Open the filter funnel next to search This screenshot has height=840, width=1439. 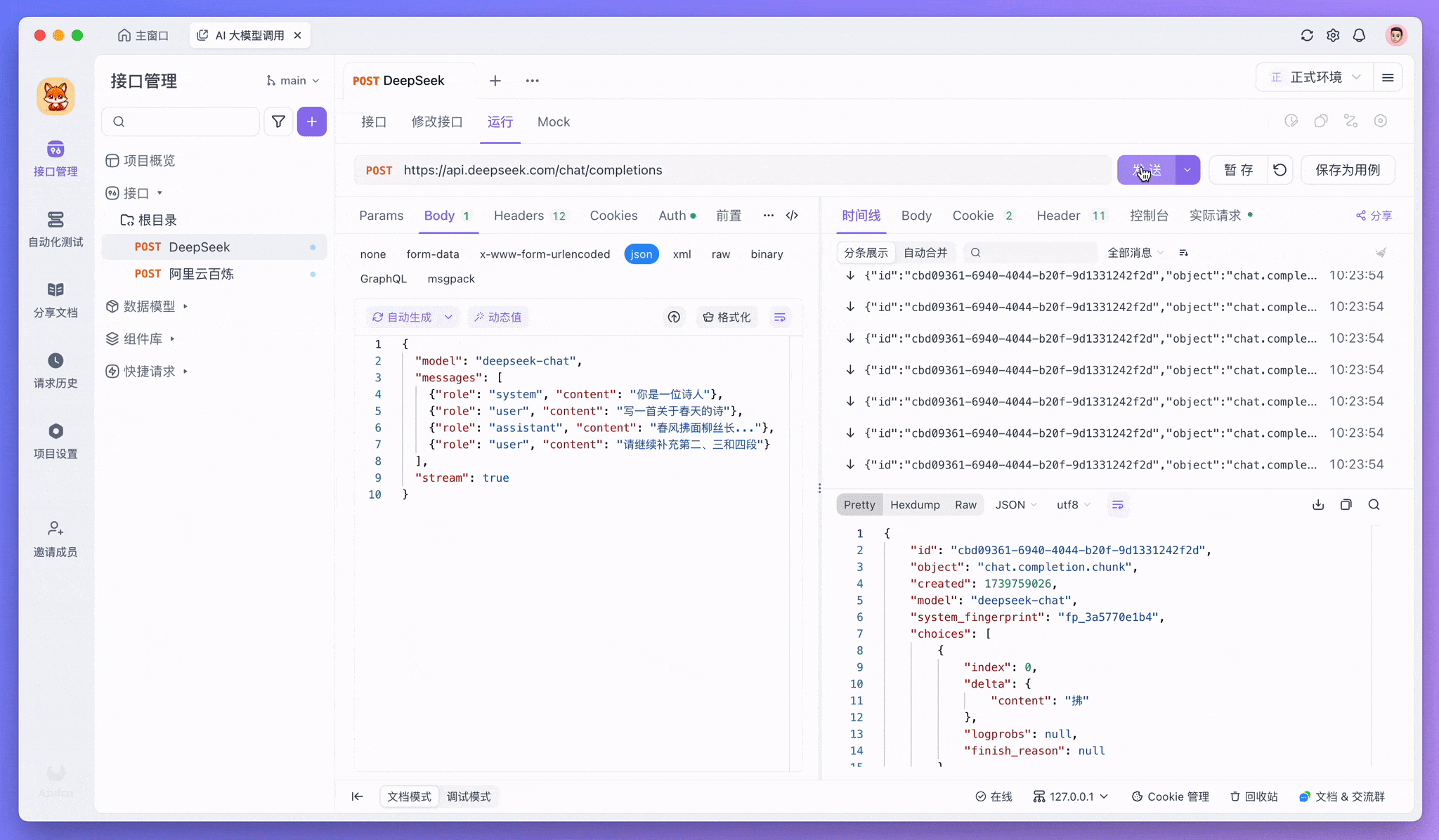[x=278, y=122]
